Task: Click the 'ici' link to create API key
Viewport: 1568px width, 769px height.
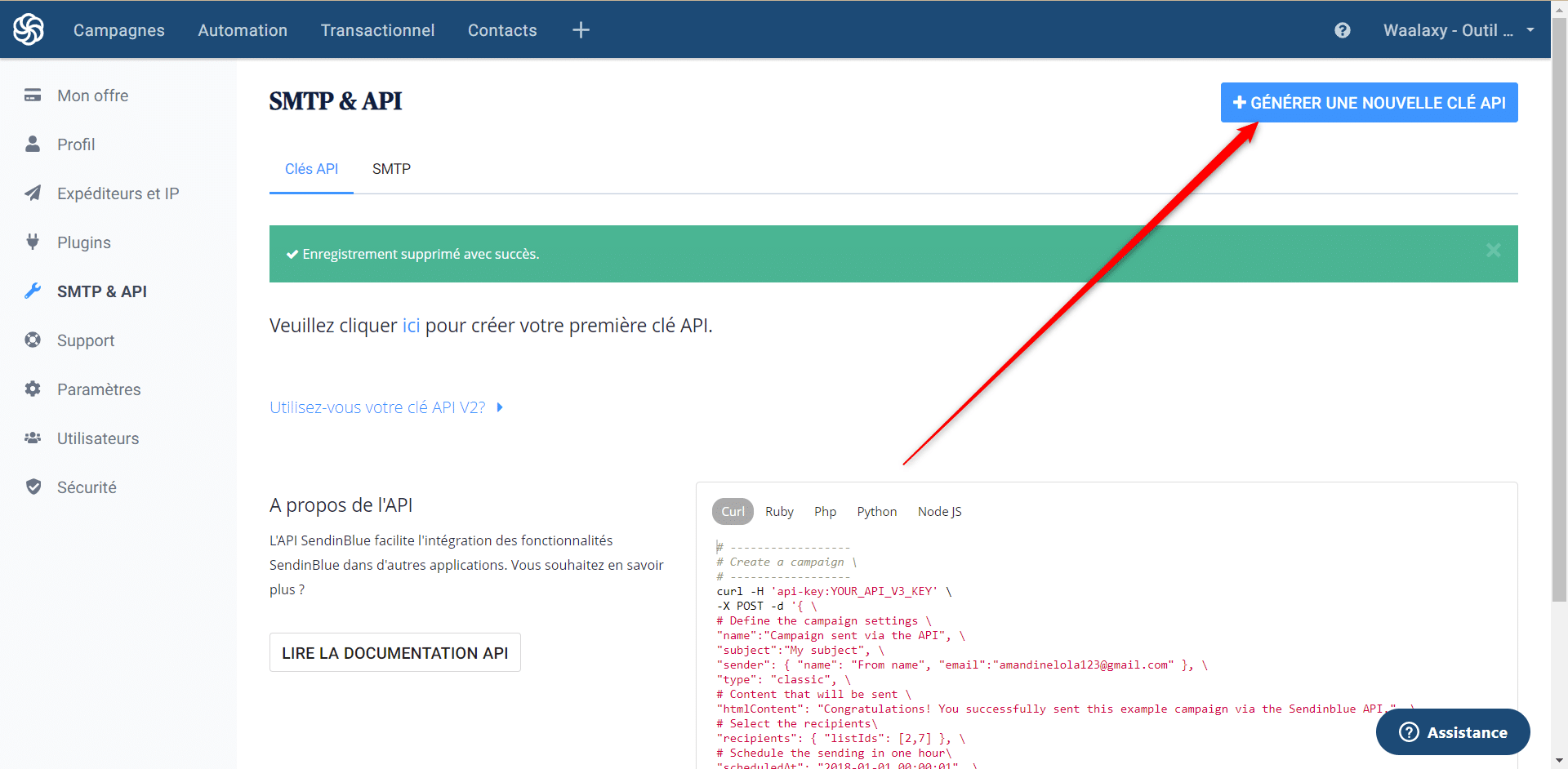Action: coord(411,326)
